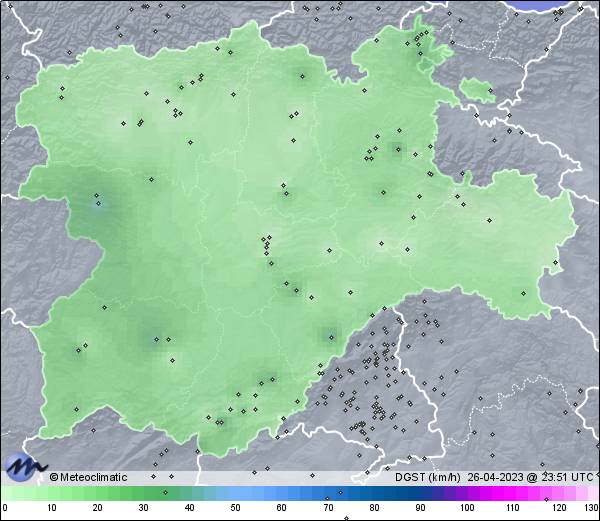The width and height of the screenshot is (600, 521).
Task: Select the 0 value on wind scale
Action: (x=5, y=508)
